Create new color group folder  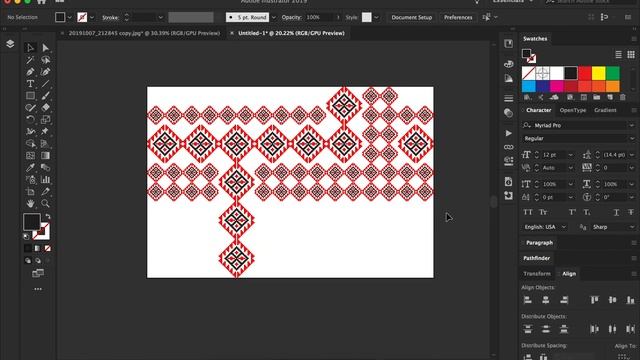point(596,97)
